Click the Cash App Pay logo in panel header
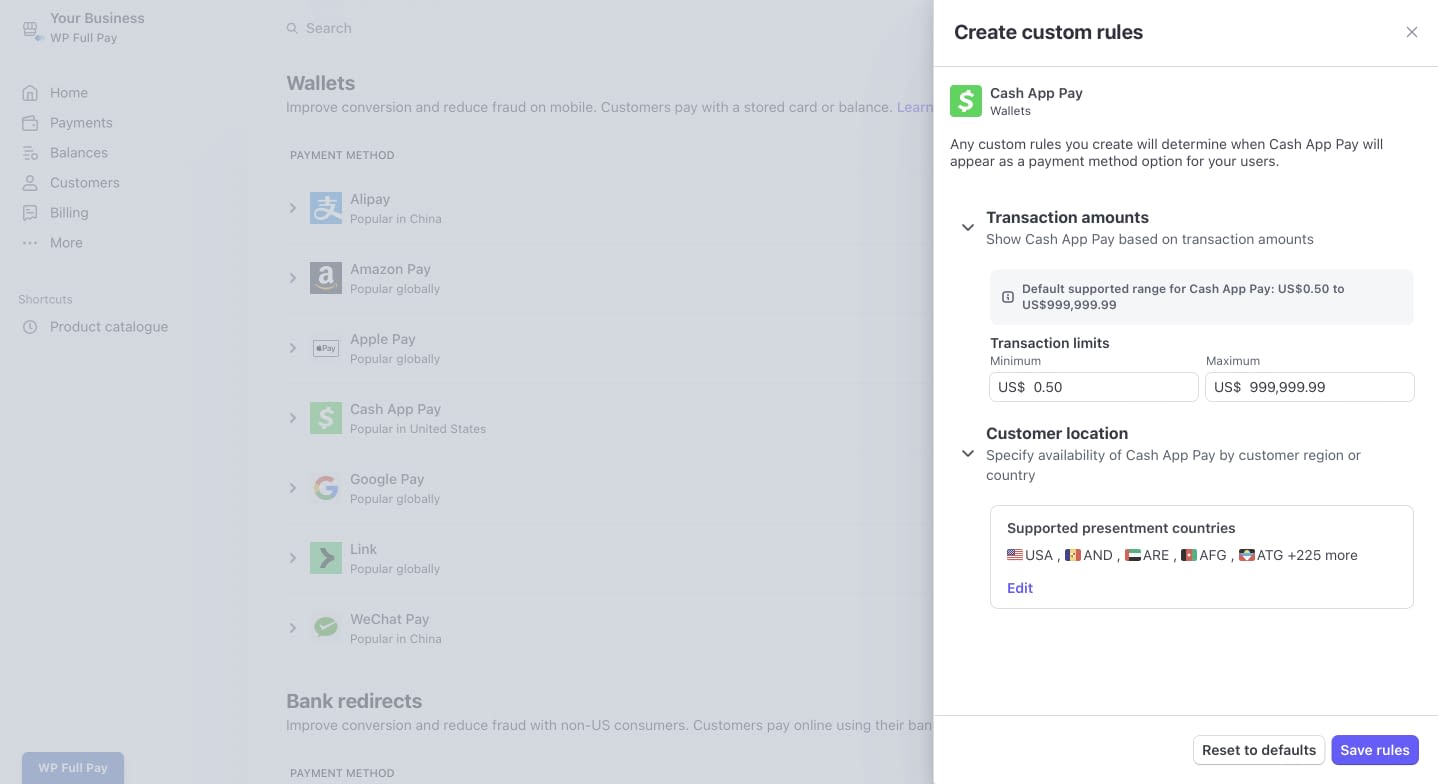This screenshot has height=784, width=1438. 966,101
